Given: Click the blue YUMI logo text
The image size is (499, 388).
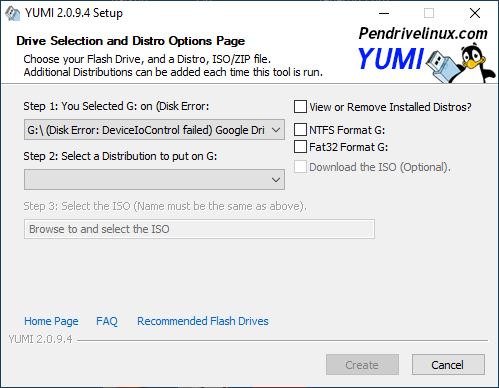Looking at the screenshot, I should click(391, 59).
